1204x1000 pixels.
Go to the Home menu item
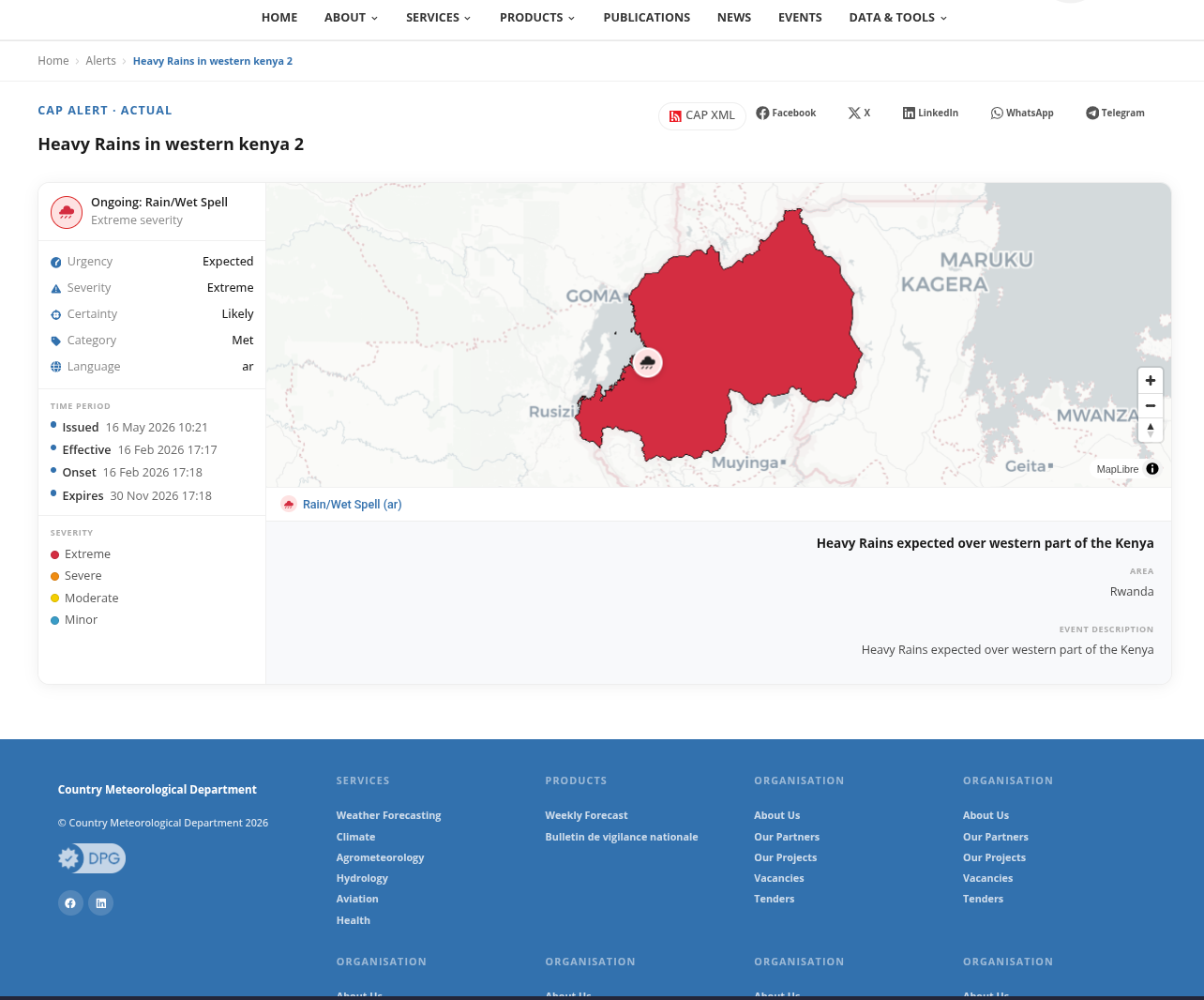pyautogui.click(x=279, y=18)
